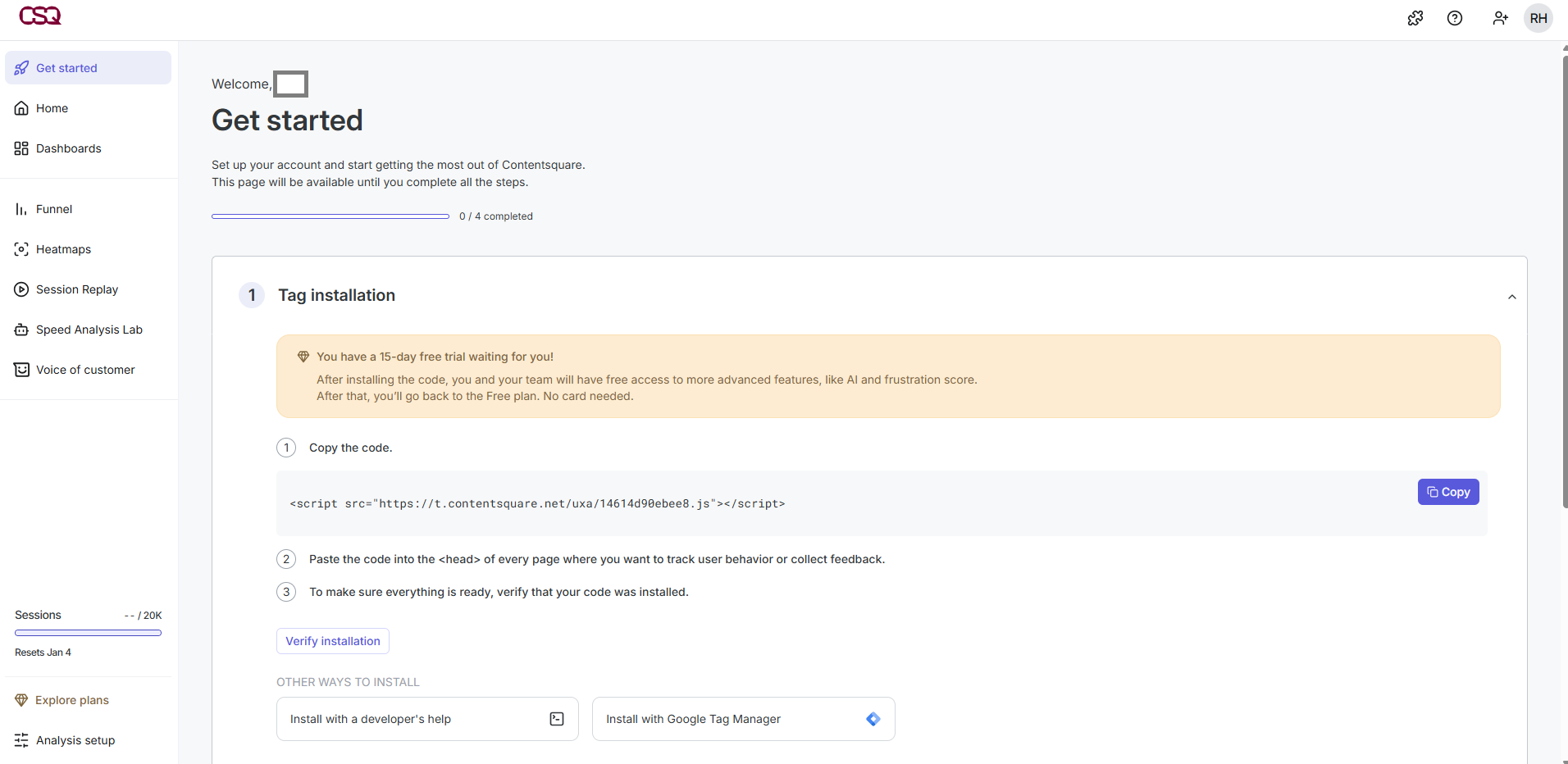
Task: Click the Google Tag Manager icon
Action: (x=873, y=719)
